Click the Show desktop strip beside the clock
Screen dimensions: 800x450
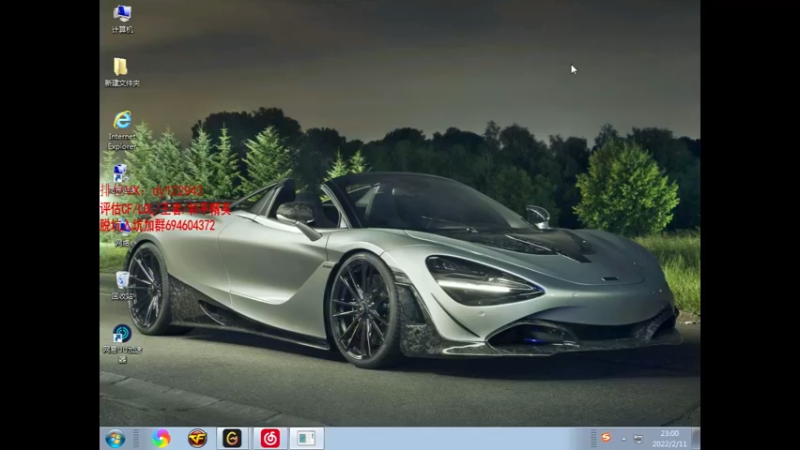pyautogui.click(x=696, y=439)
